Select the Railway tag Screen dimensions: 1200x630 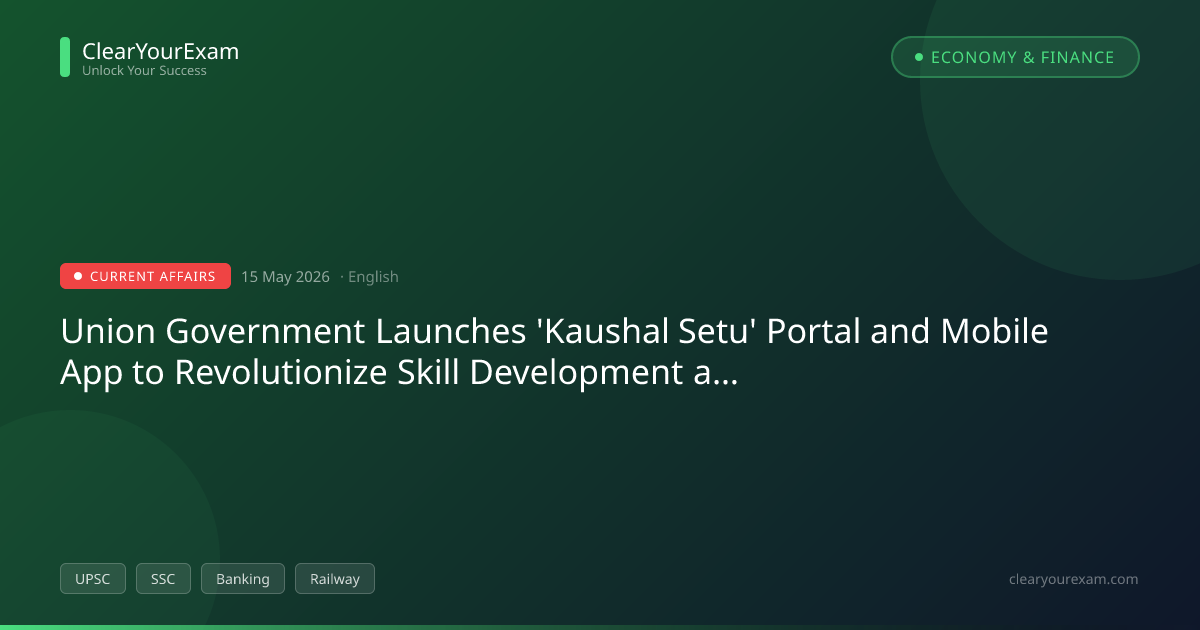click(335, 579)
